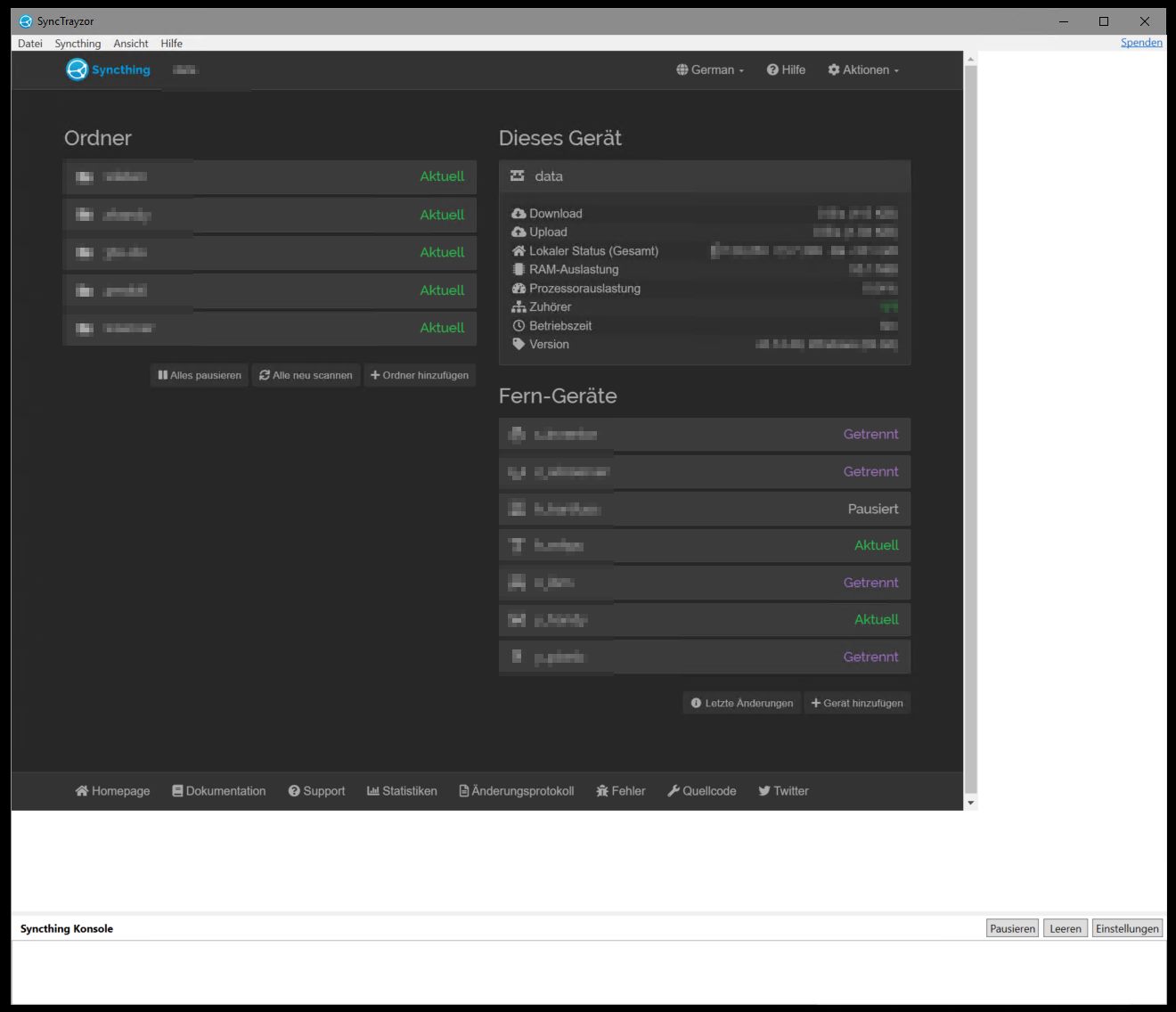1176x1012 pixels.
Task: Click the Quellcode wrench icon
Action: [x=674, y=790]
